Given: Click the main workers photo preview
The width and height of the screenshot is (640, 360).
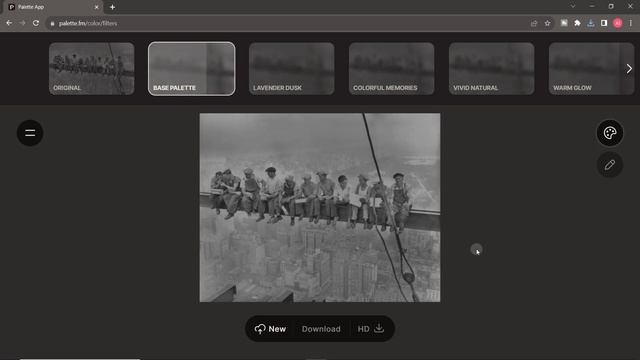Looking at the screenshot, I should click(x=320, y=208).
